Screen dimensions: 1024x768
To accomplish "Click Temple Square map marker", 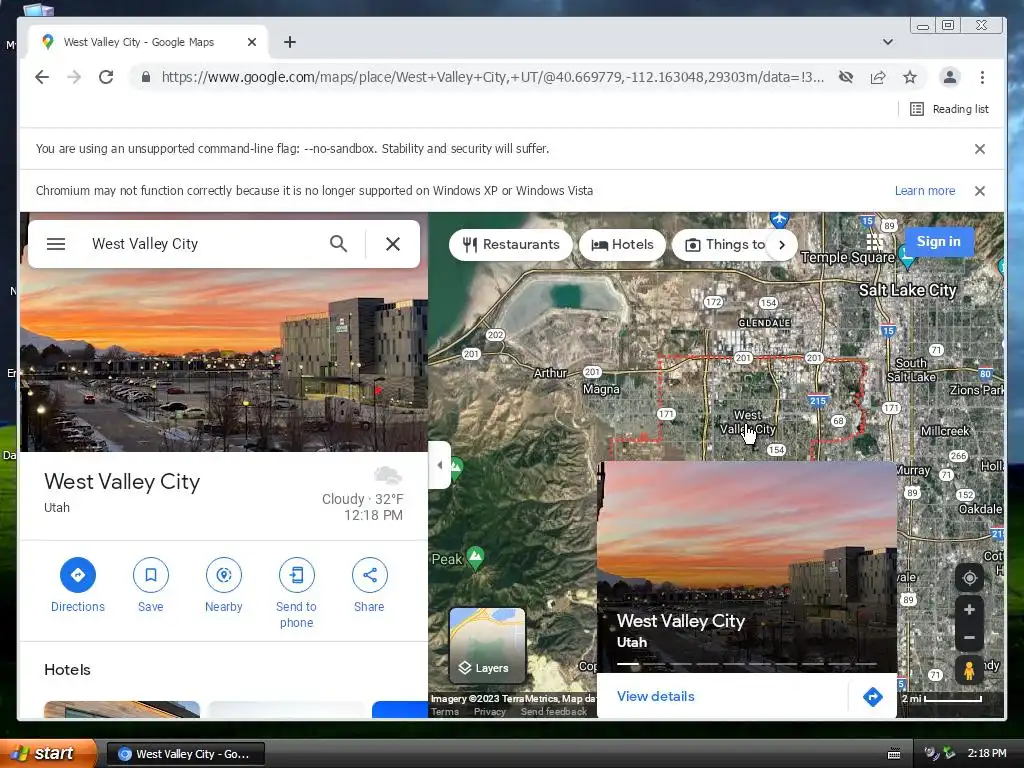I will pyautogui.click(x=906, y=258).
